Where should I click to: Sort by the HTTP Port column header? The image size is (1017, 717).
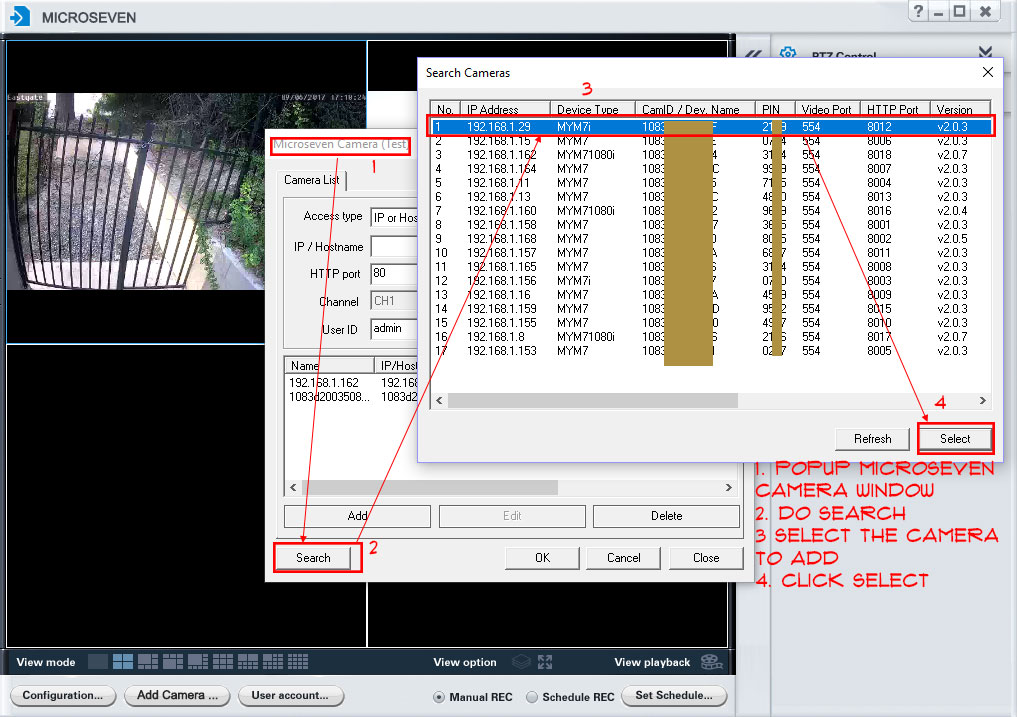[x=895, y=109]
